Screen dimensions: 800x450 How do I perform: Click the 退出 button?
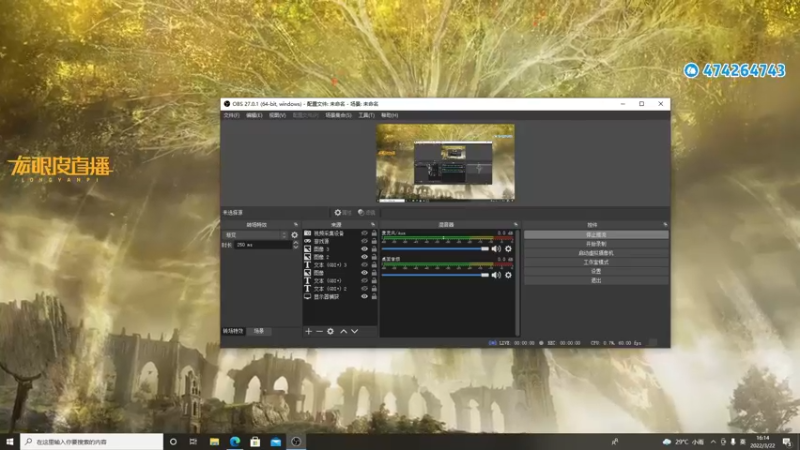point(596,281)
